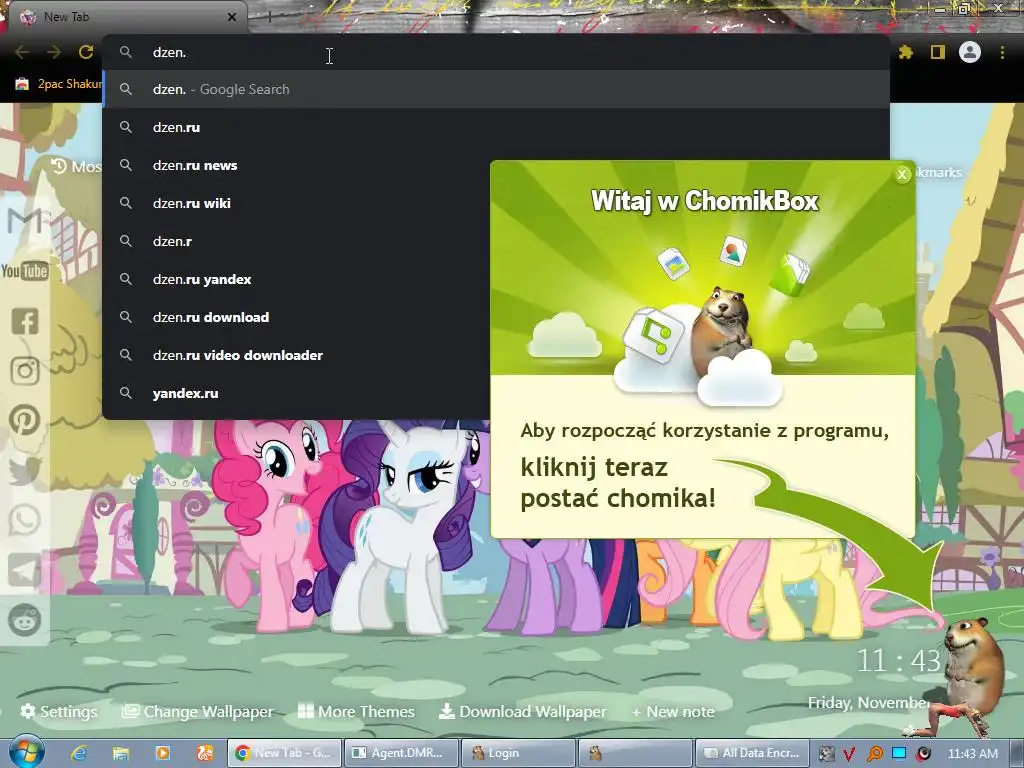Go back with the back arrow
1024x768 pixels.
click(x=22, y=52)
